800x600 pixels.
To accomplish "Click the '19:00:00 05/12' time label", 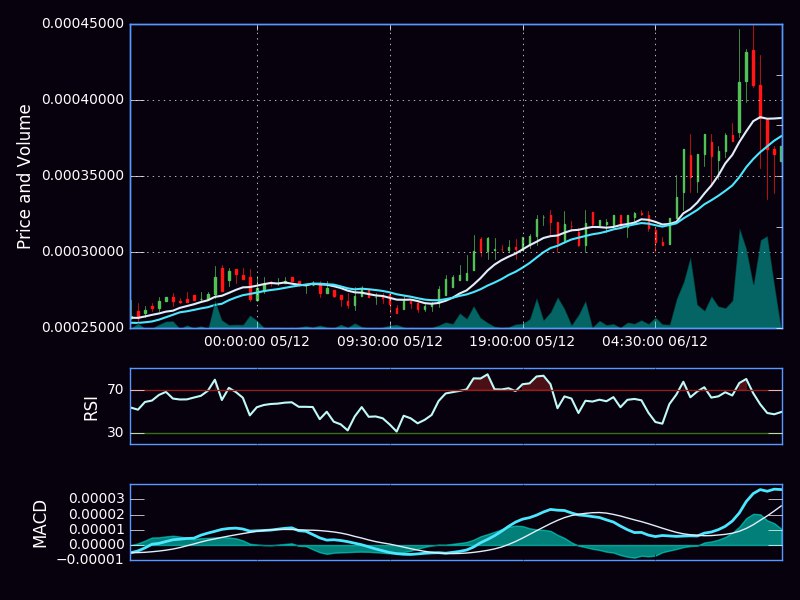I will (522, 341).
